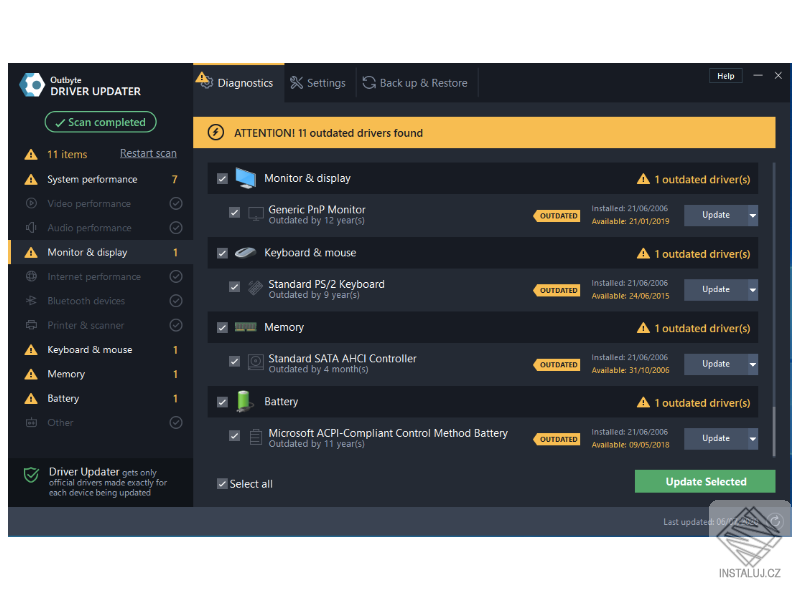This screenshot has width=800, height=600.
Task: Click the Generic PnP Monitor device icon
Action: point(256,214)
